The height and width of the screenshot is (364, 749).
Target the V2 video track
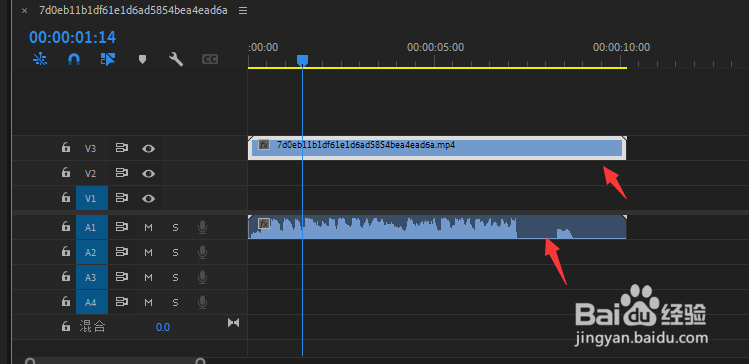point(91,173)
